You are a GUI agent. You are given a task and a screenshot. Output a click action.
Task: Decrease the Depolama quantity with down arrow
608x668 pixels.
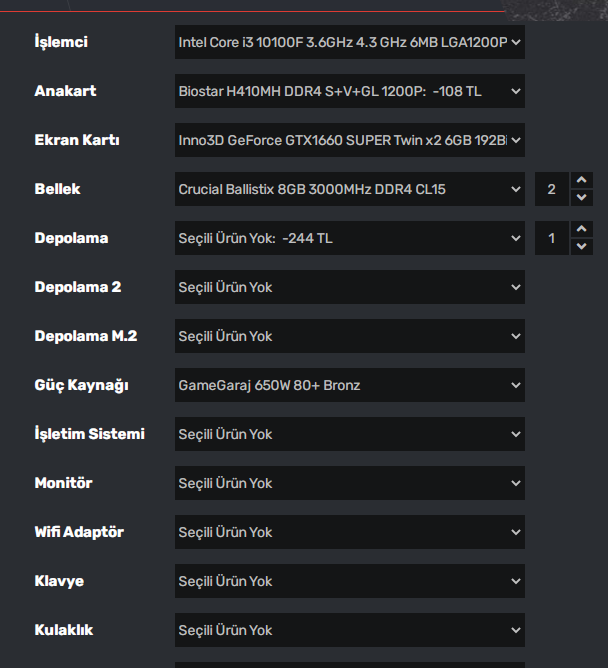point(583,247)
